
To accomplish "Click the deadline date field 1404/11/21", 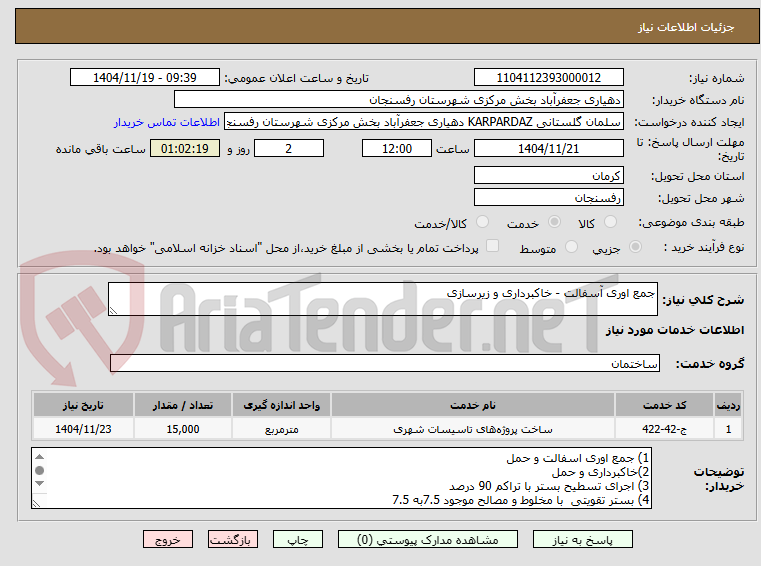I will point(548,149).
